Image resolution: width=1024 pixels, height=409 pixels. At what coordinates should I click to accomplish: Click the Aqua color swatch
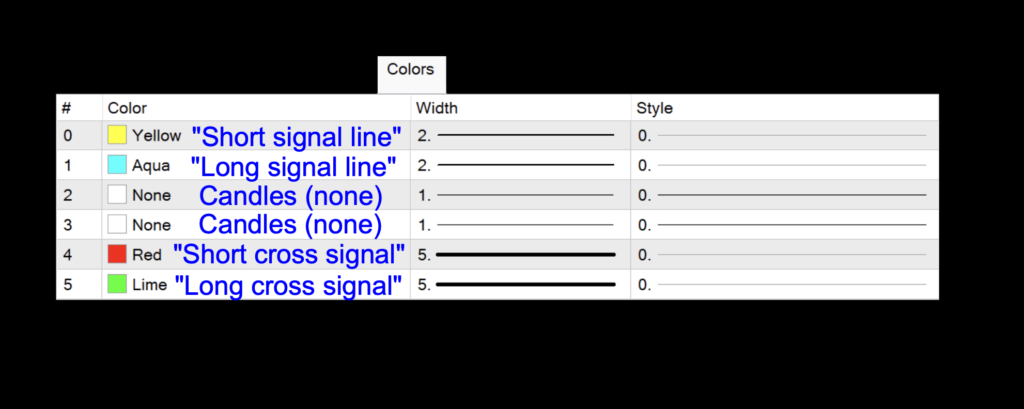[x=117, y=165]
